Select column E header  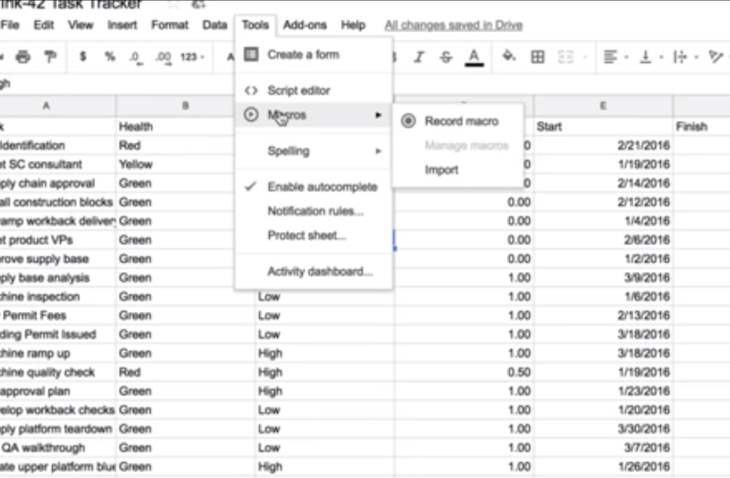click(x=603, y=106)
